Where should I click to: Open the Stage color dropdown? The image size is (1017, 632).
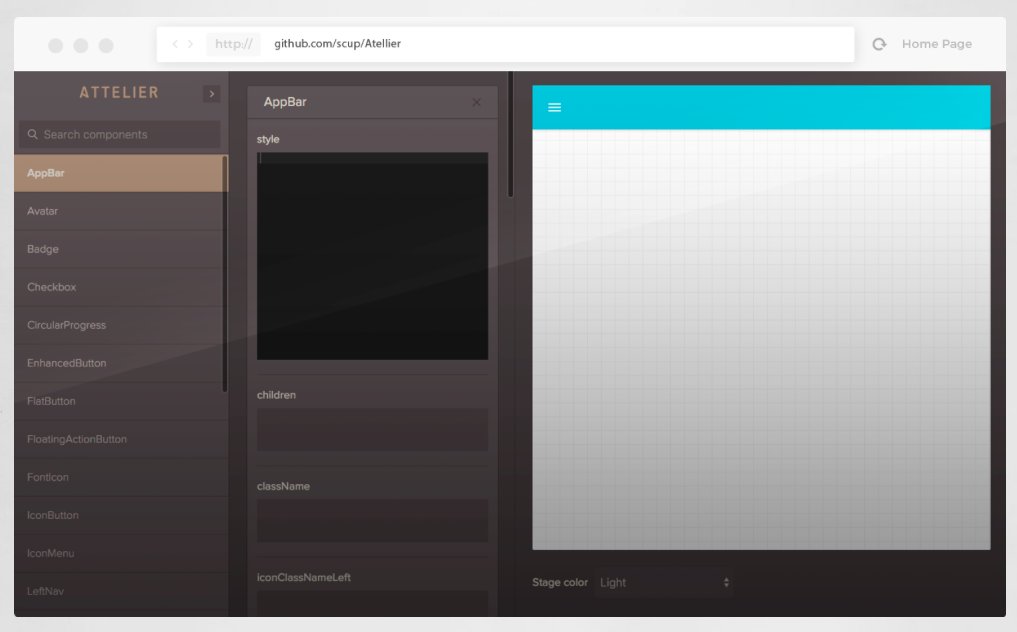tap(664, 583)
